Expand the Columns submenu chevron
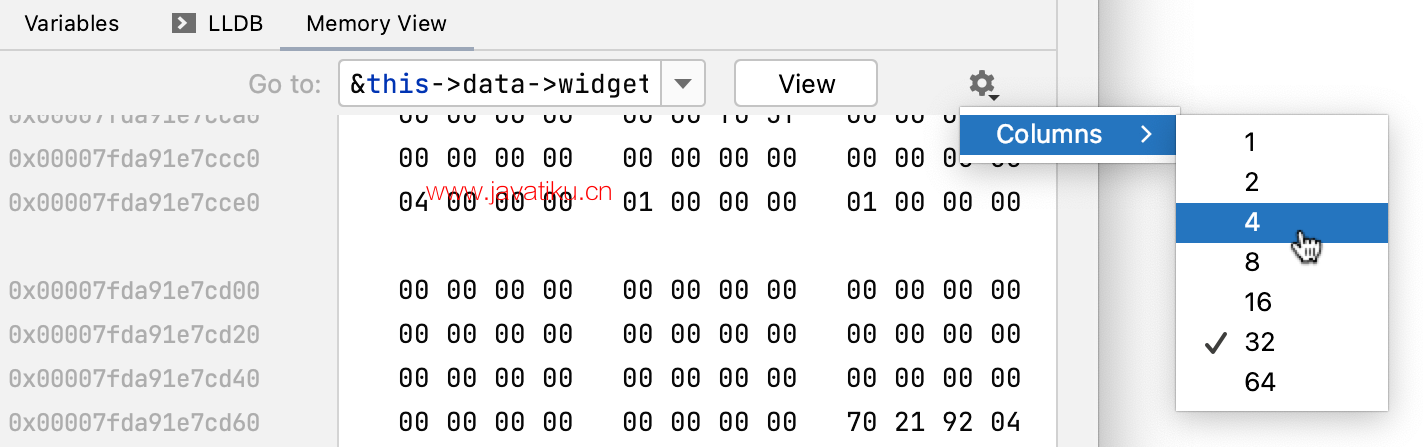Screen dimensions: 1423x447 (x=1146, y=134)
